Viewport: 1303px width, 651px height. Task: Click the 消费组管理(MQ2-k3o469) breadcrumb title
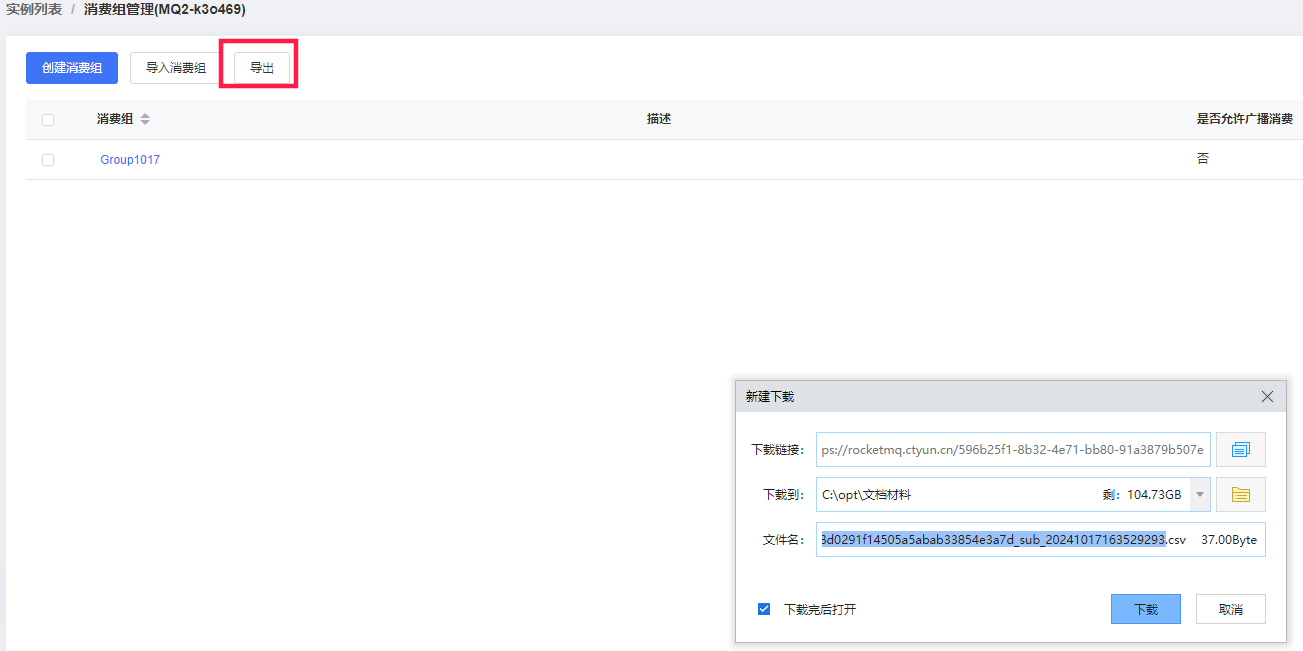click(165, 9)
